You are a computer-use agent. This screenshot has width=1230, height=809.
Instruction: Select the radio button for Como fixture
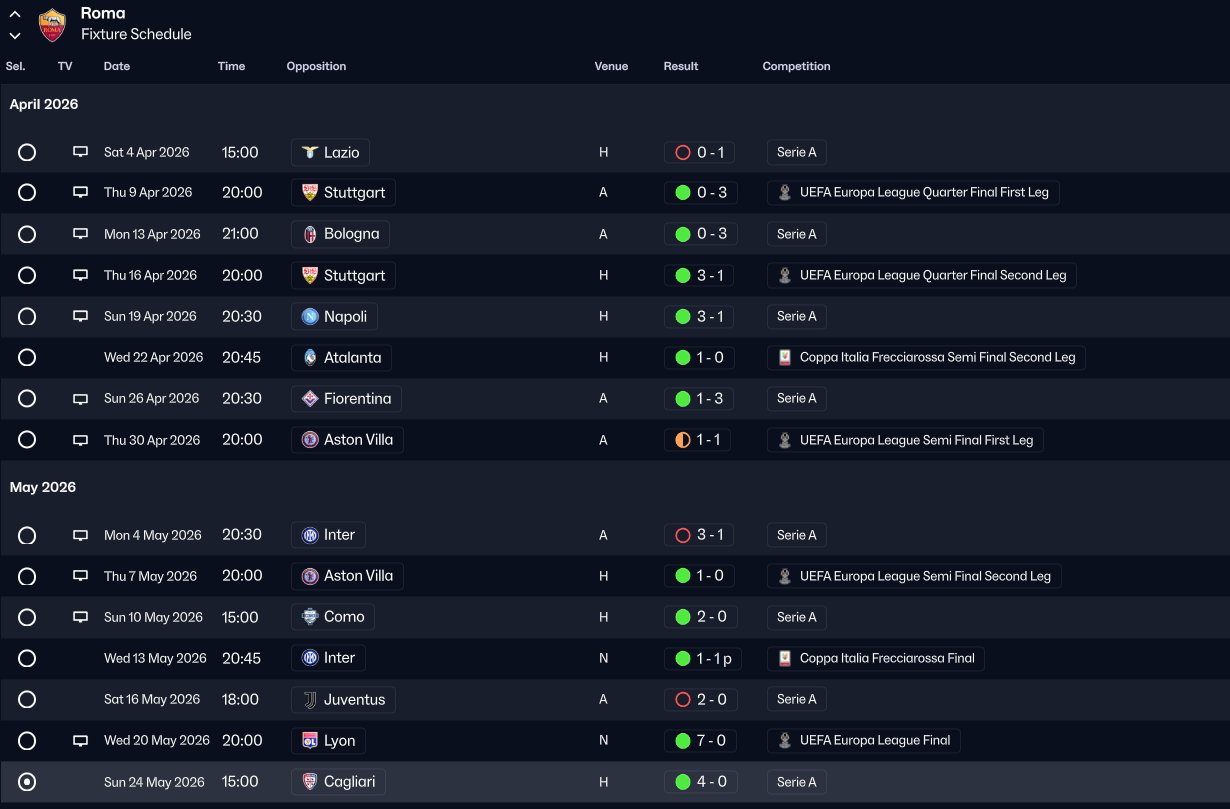point(27,617)
